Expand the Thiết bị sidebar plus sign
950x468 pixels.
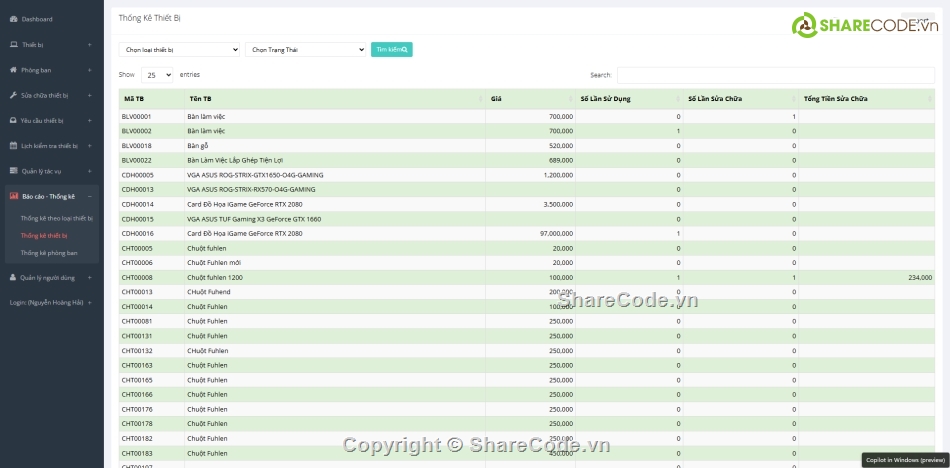coord(90,45)
